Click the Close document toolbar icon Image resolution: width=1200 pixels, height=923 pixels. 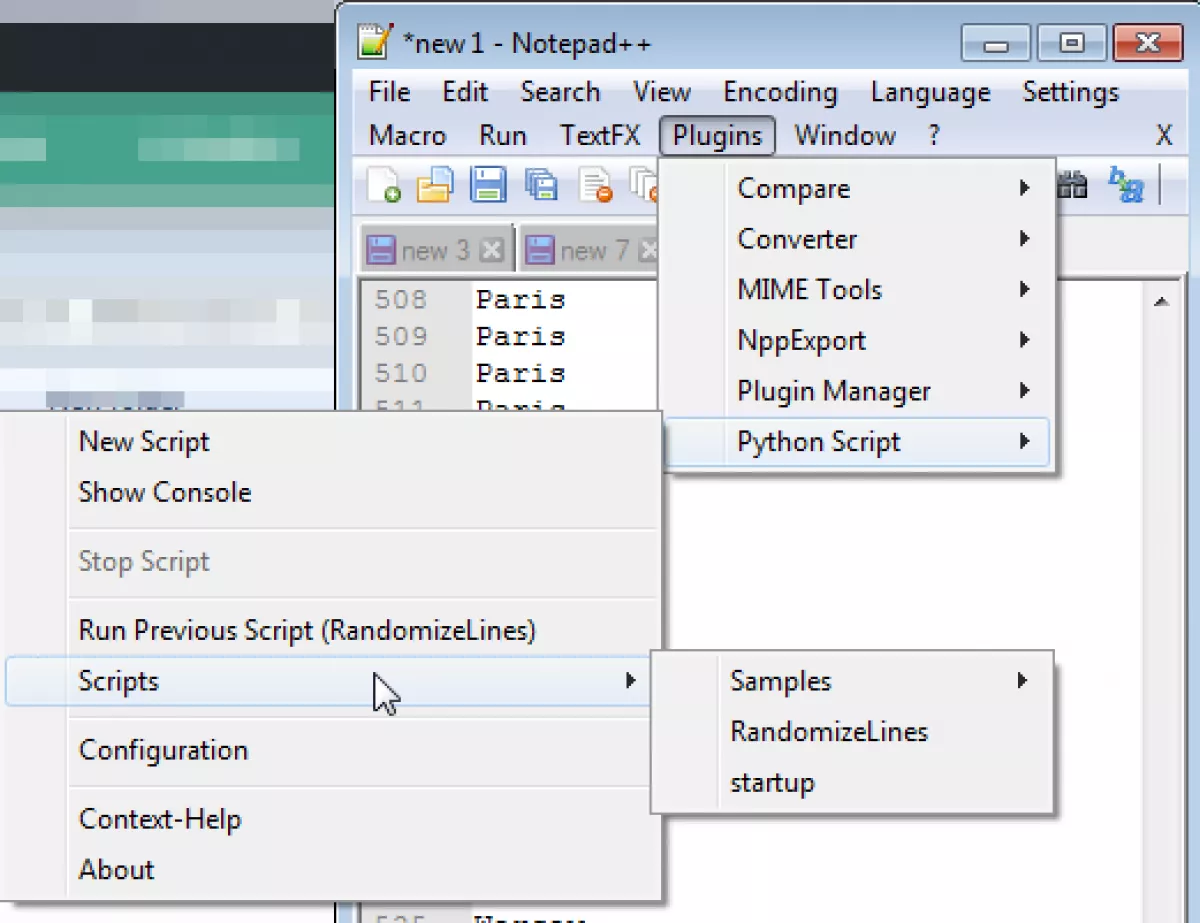(596, 186)
